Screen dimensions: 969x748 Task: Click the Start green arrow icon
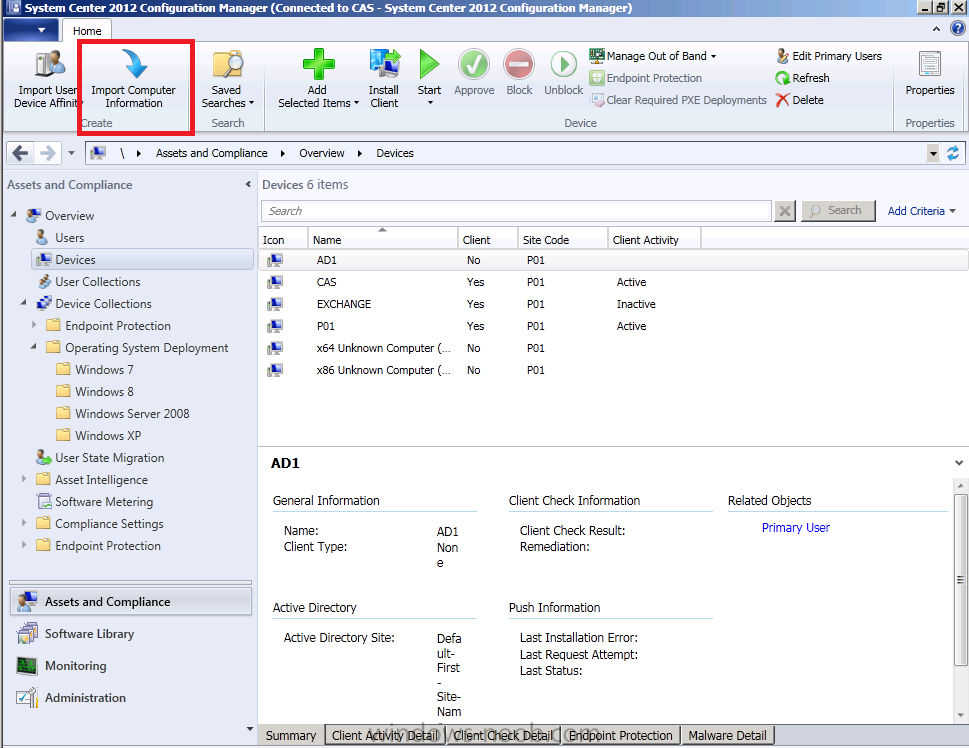pos(429,64)
